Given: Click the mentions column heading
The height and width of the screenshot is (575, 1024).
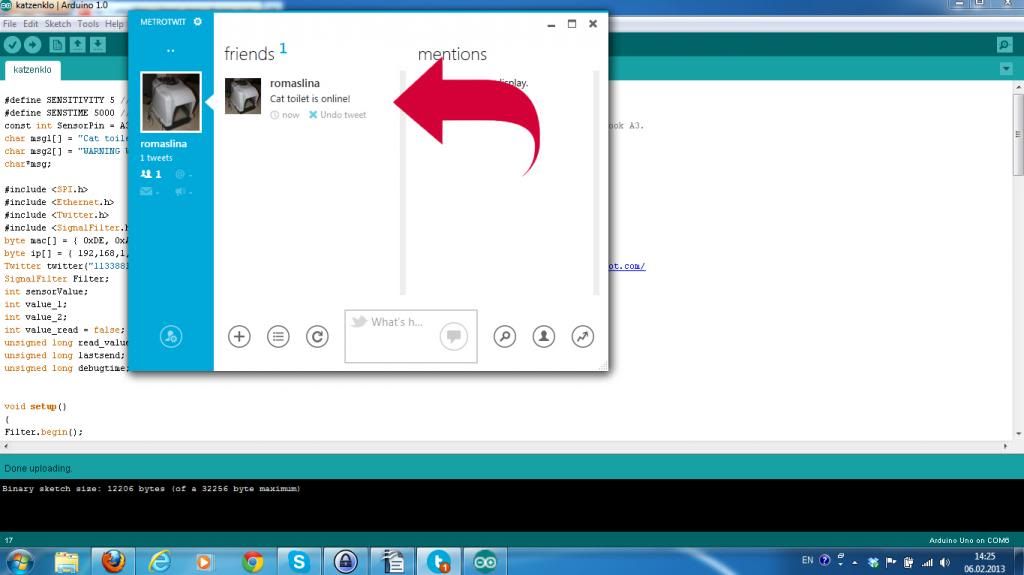Looking at the screenshot, I should tap(452, 54).
